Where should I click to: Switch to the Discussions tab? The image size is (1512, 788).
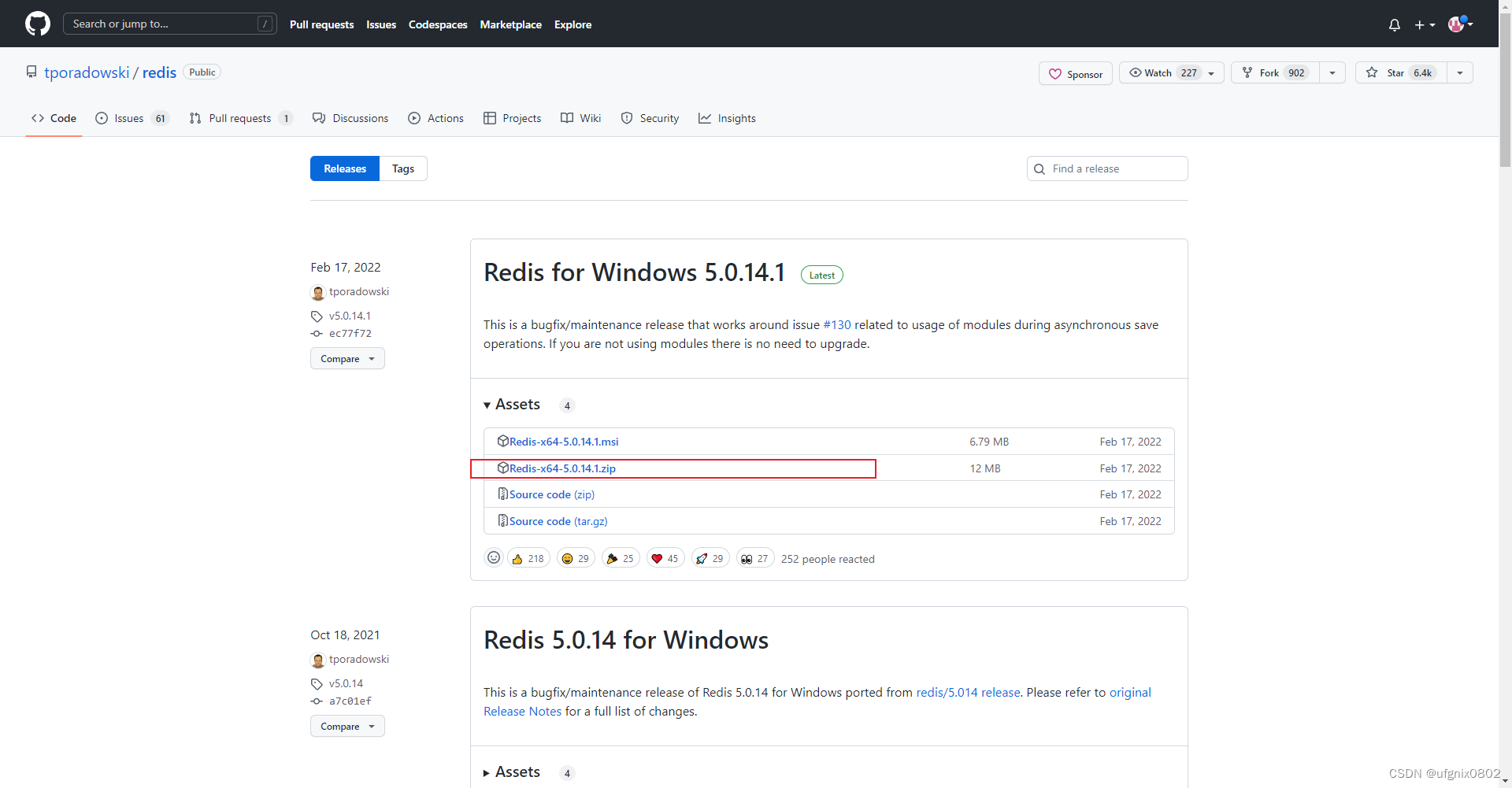point(350,118)
